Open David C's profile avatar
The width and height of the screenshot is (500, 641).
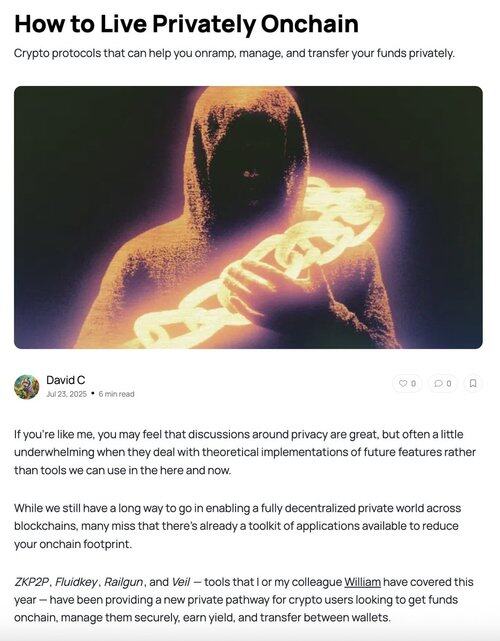click(x=27, y=387)
